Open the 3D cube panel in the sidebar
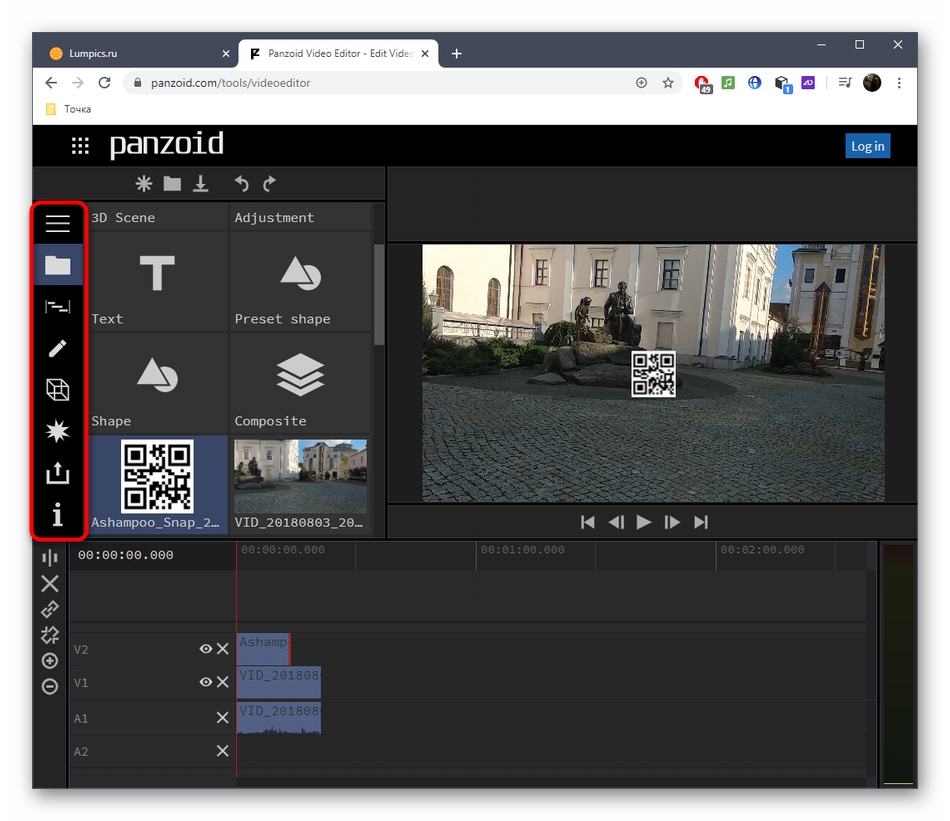Viewport: 950px width, 821px height. [x=58, y=390]
